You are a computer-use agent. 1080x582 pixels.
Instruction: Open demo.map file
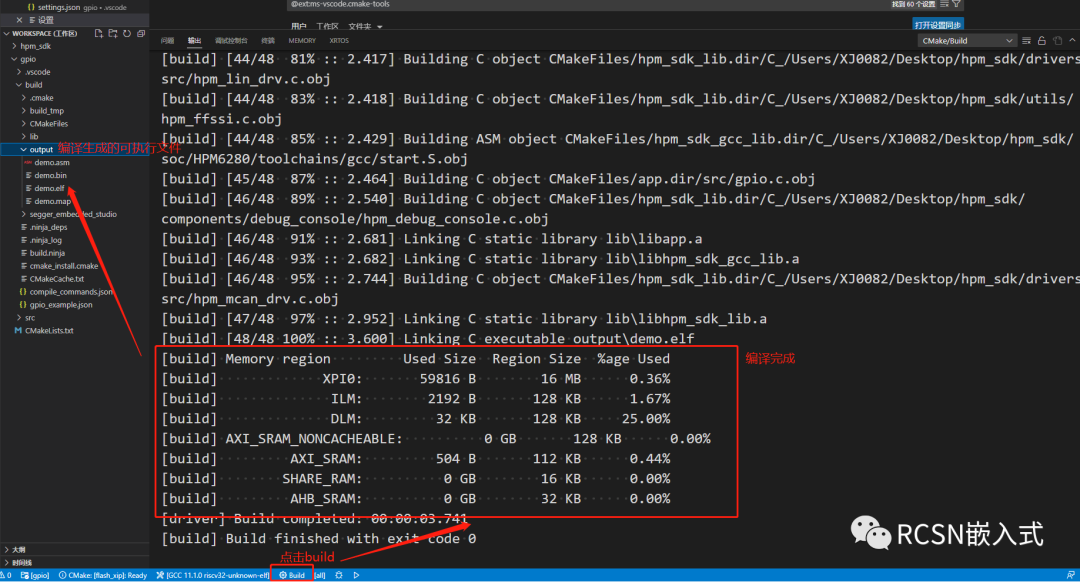[x=52, y=201]
